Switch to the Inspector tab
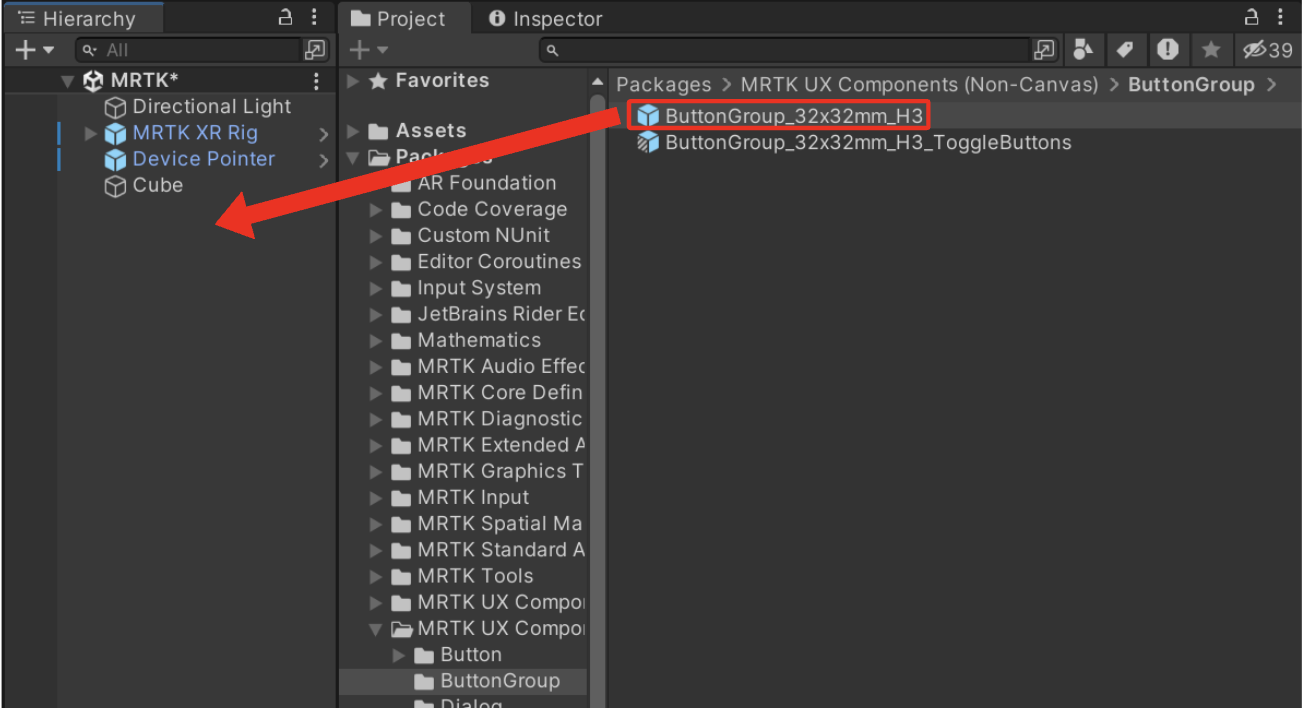Screen dimensions: 1302x708 [x=545, y=18]
